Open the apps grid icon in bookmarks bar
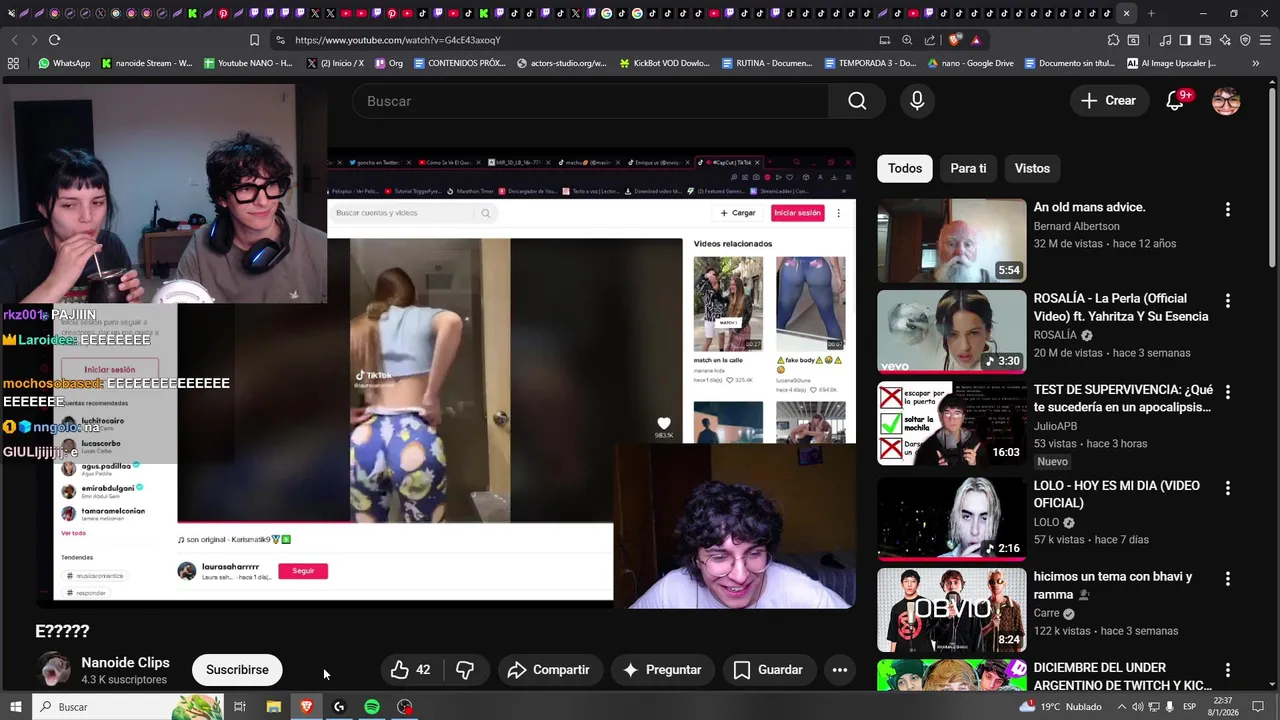The width and height of the screenshot is (1280, 720). point(13,63)
